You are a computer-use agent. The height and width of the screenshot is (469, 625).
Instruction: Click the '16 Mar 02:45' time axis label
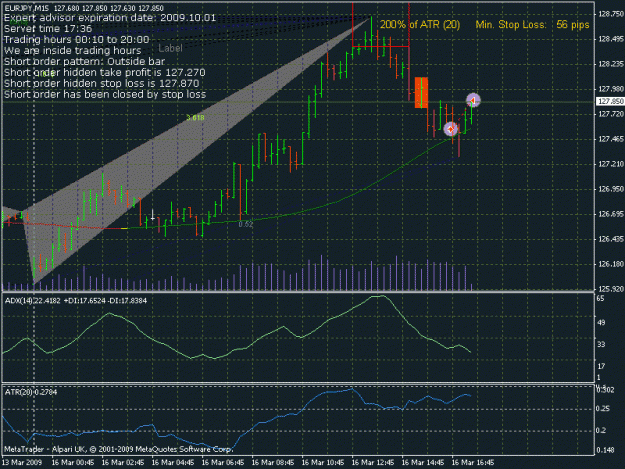pyautogui.click(x=123, y=463)
